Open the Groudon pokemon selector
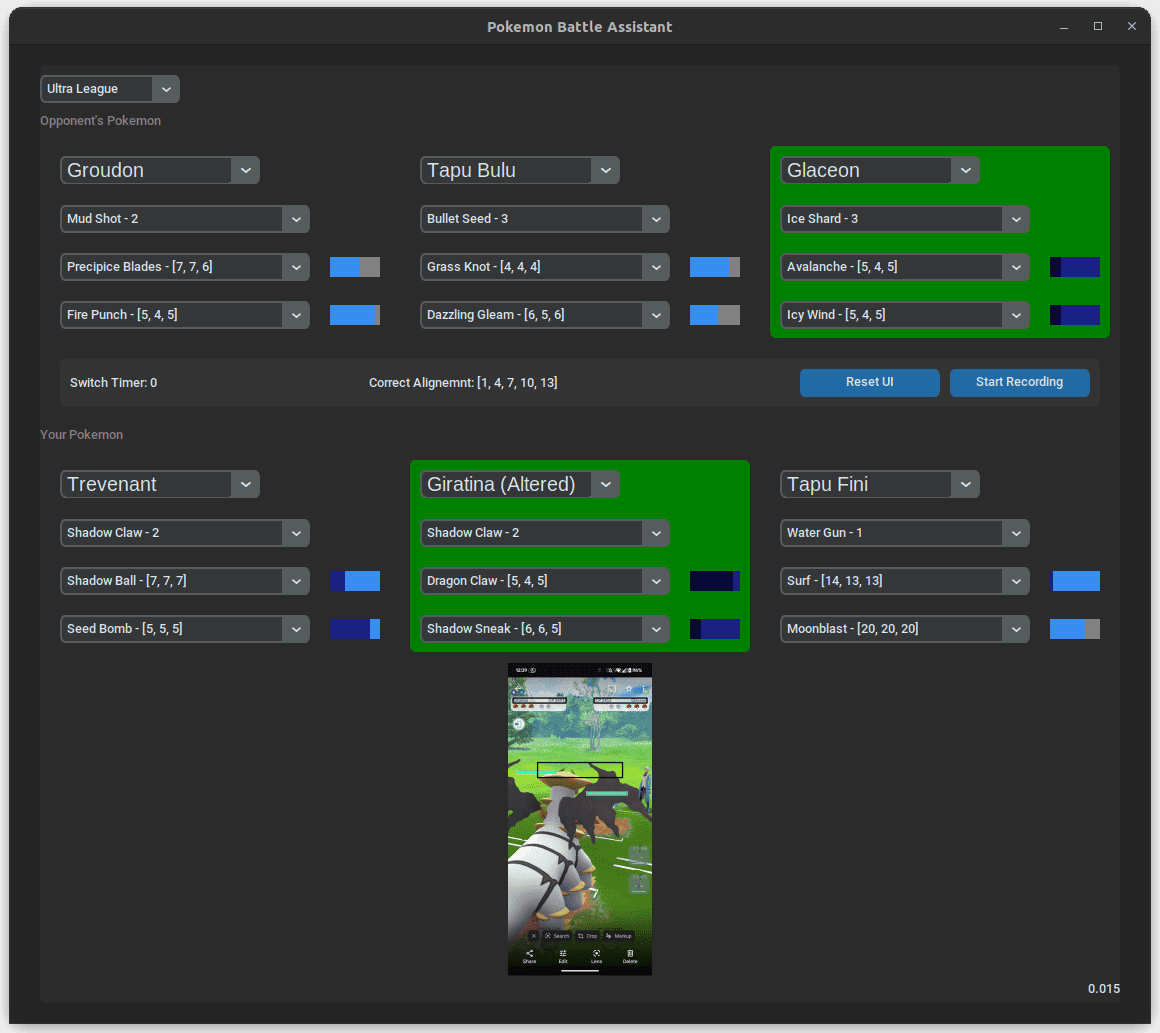Viewport: 1160px width, 1033px height. coord(160,170)
